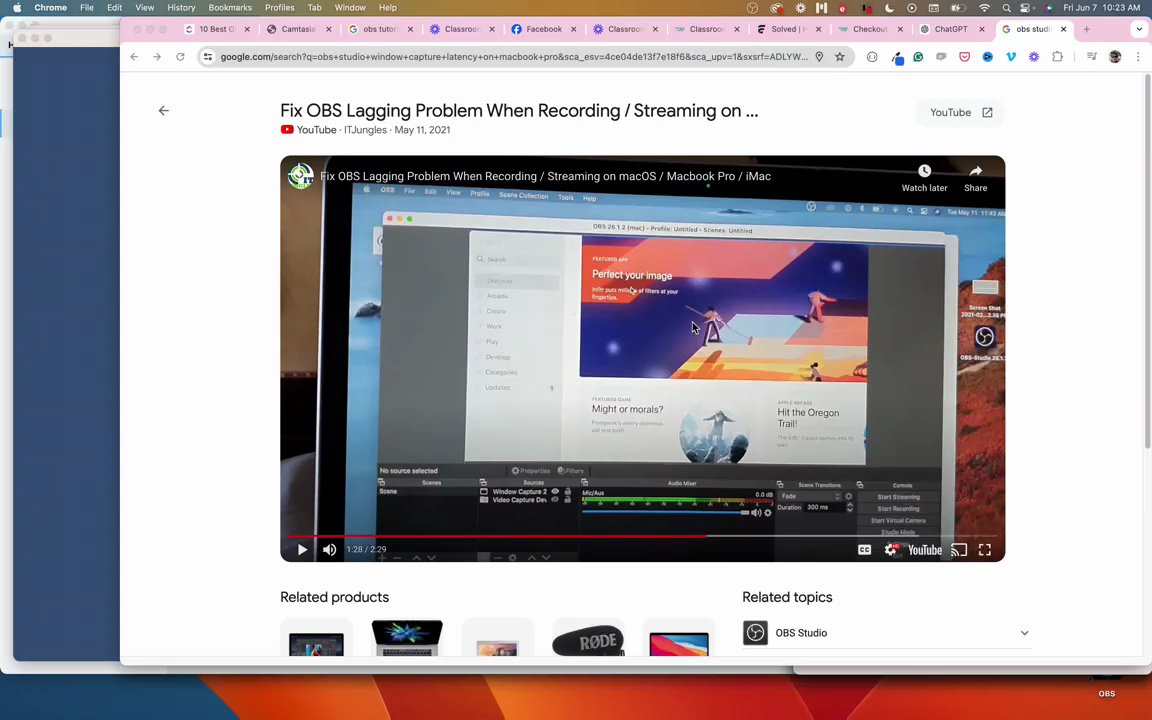Open the History menu
1152x720 pixels.
[181, 7]
